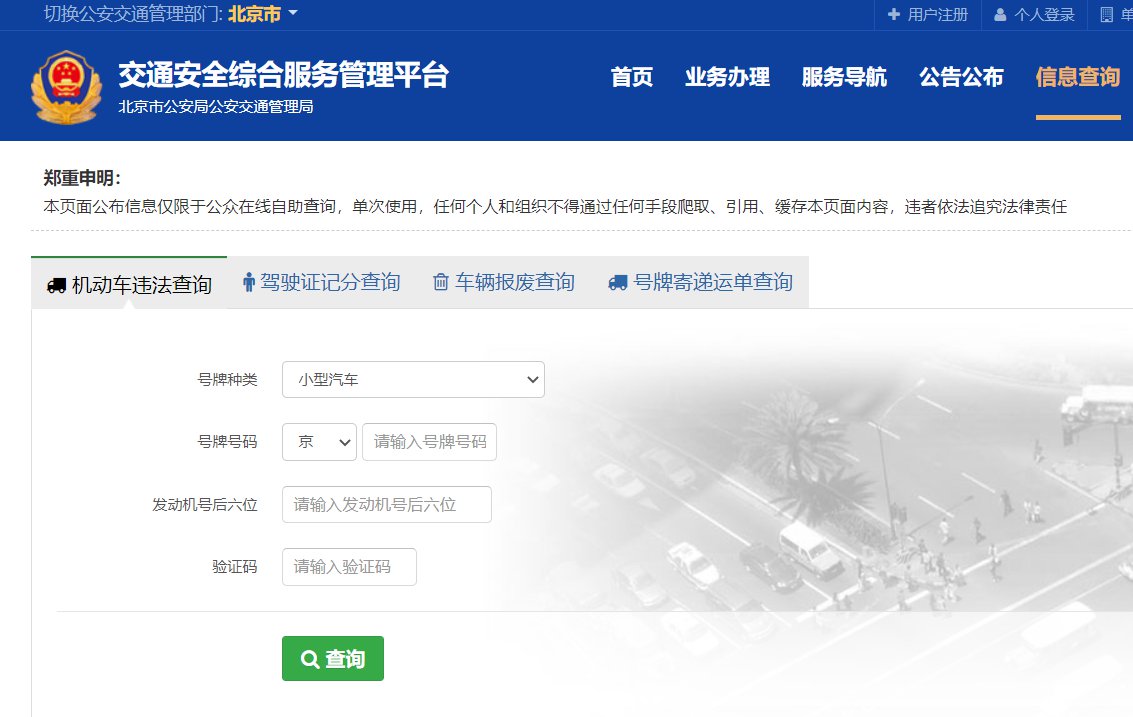
Task: Click the magnifier icon in 查询 button
Action: (310, 659)
